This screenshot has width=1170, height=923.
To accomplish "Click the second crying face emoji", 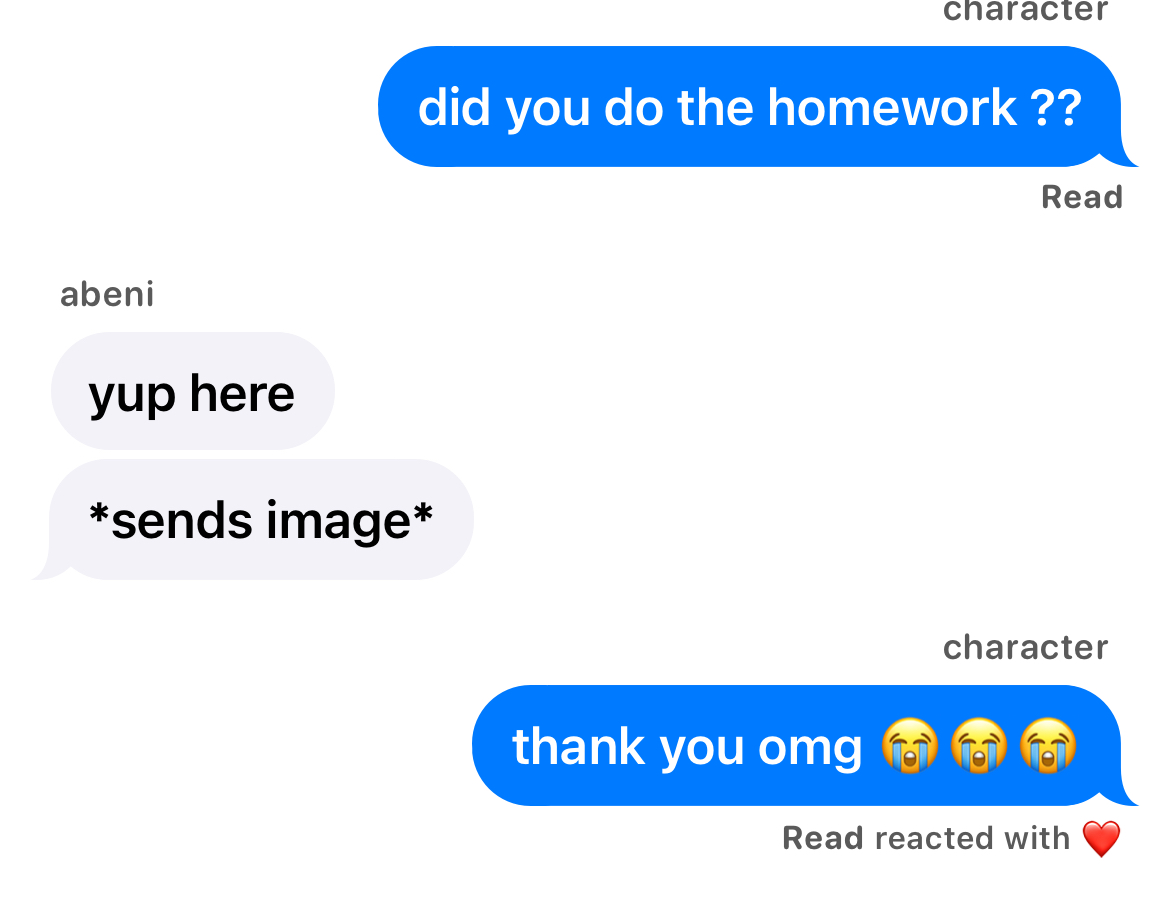I will click(x=979, y=745).
